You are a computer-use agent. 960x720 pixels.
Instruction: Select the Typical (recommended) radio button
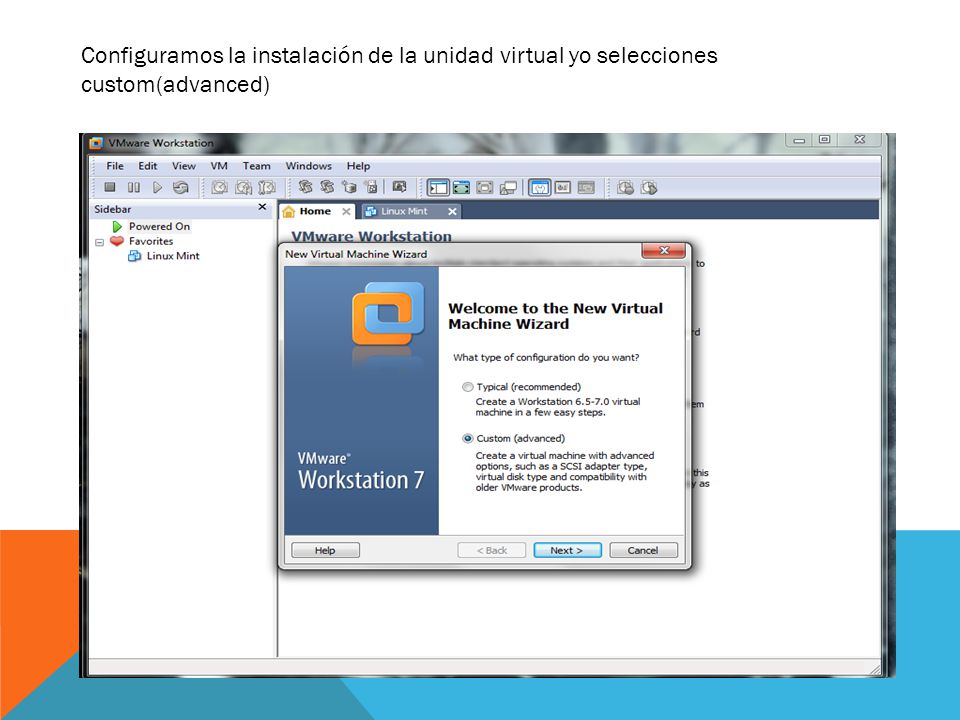pos(468,387)
